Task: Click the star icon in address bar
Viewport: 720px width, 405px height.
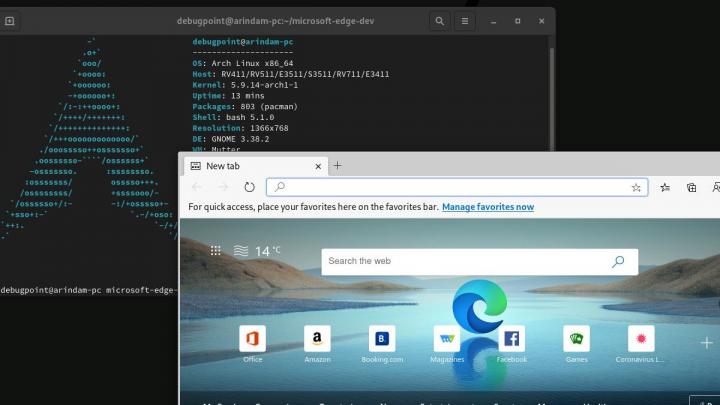Action: (x=636, y=187)
